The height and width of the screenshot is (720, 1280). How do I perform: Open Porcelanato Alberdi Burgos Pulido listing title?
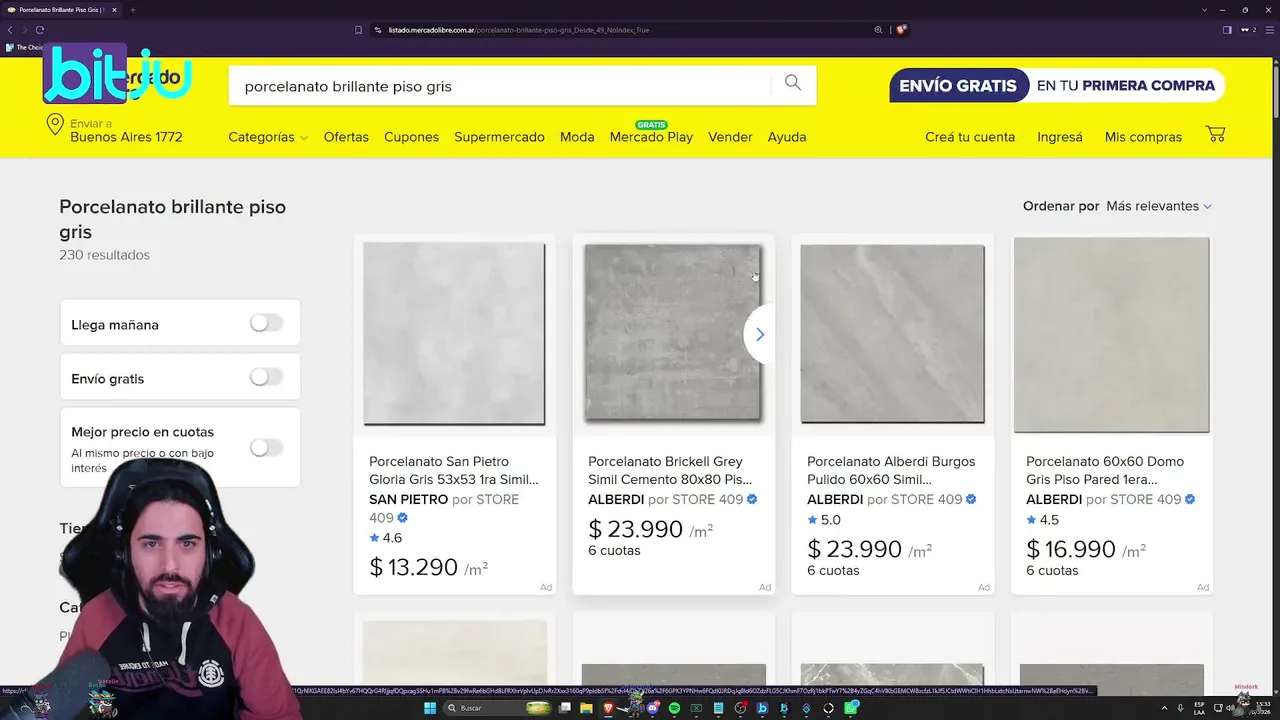(x=891, y=470)
